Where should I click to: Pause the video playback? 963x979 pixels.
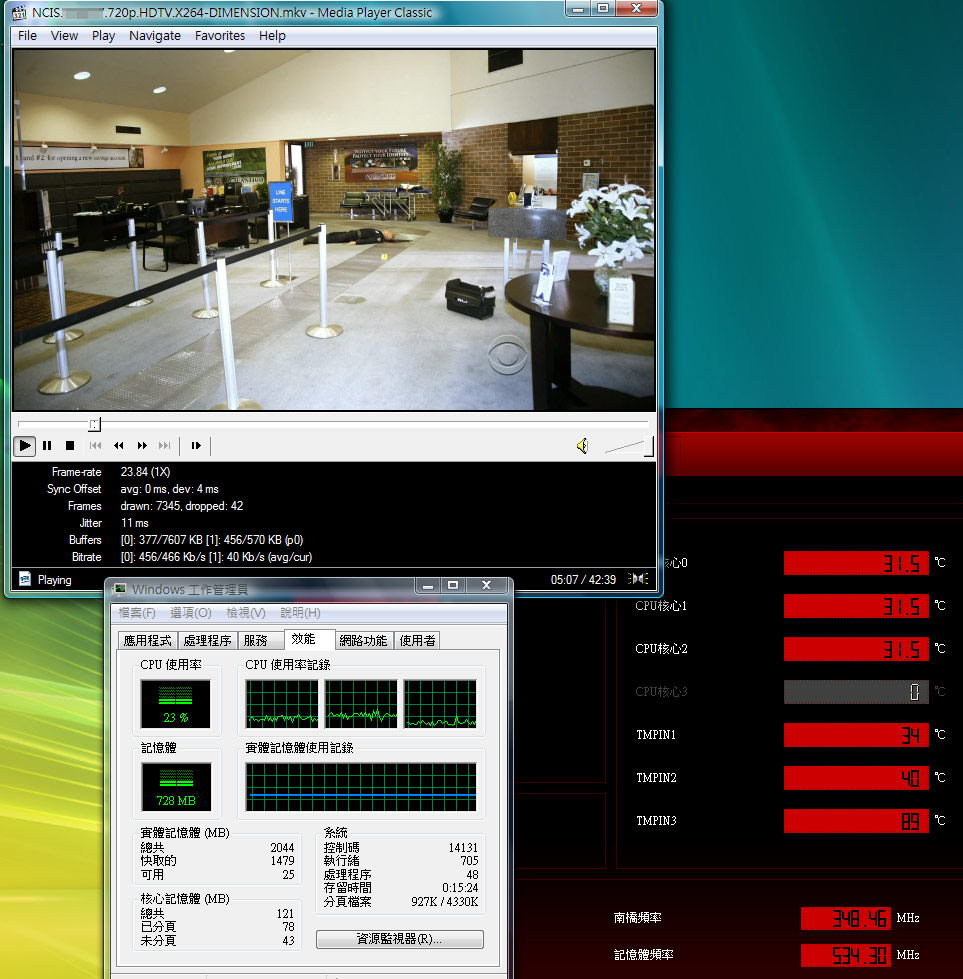coord(47,446)
